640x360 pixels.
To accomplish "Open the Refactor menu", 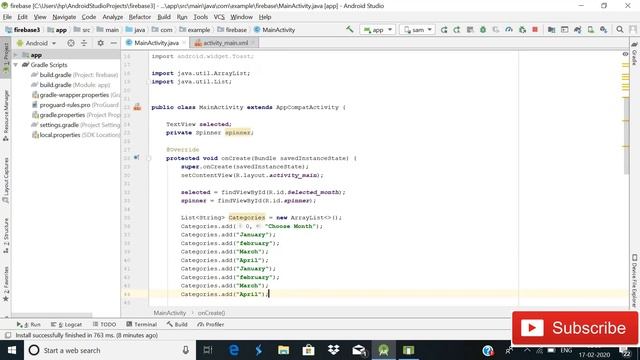I will point(140,17).
